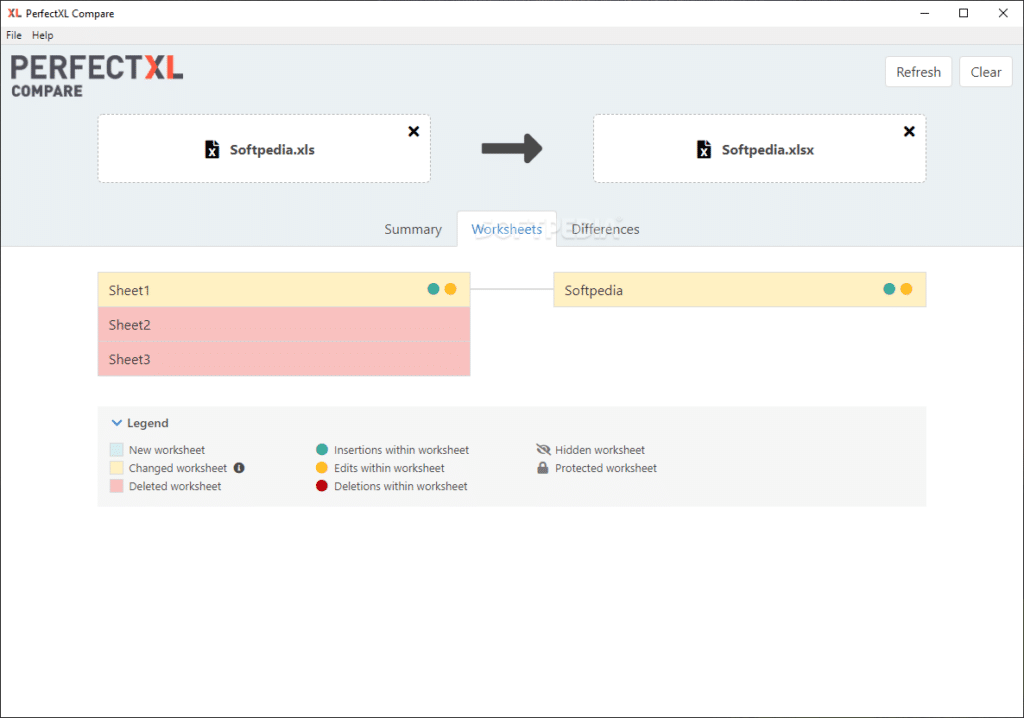Open the Help menu
1024x718 pixels.
pyautogui.click(x=42, y=35)
